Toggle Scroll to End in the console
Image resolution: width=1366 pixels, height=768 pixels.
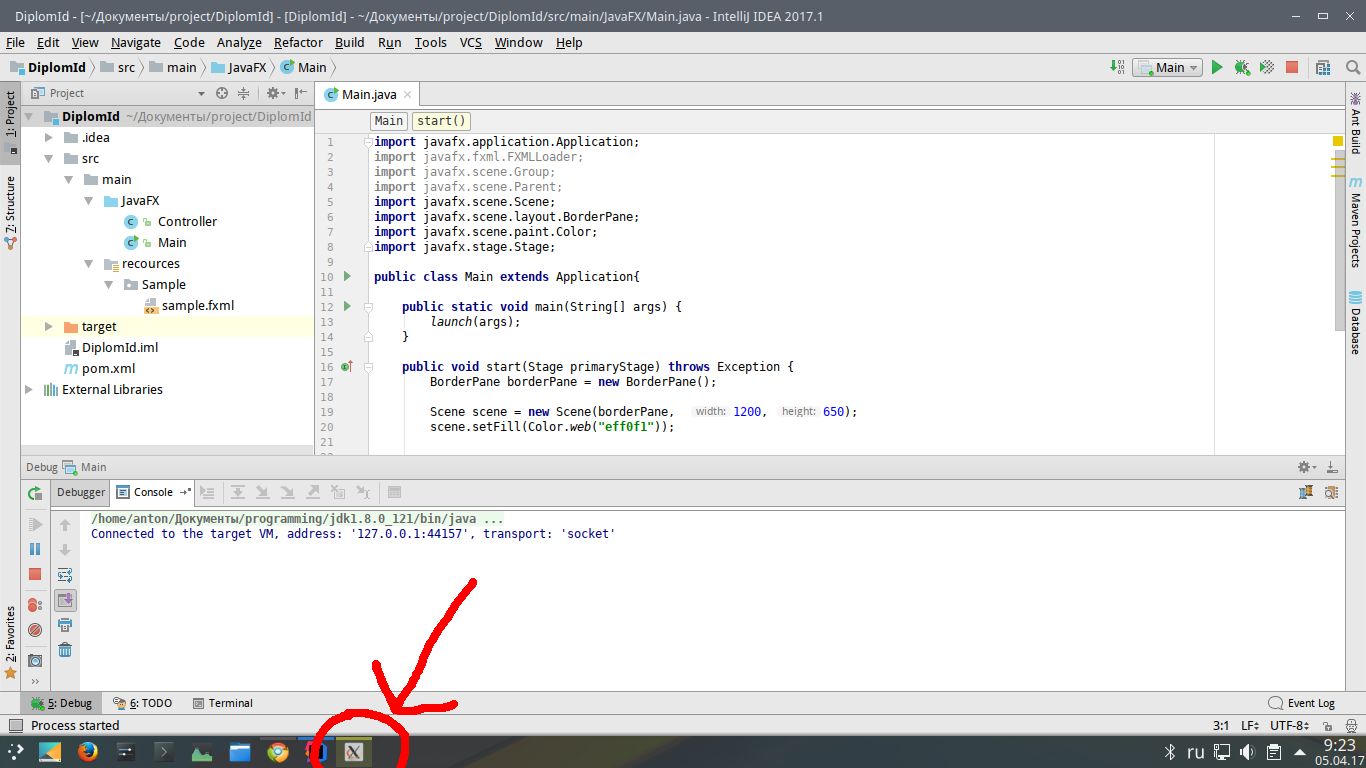click(x=65, y=600)
